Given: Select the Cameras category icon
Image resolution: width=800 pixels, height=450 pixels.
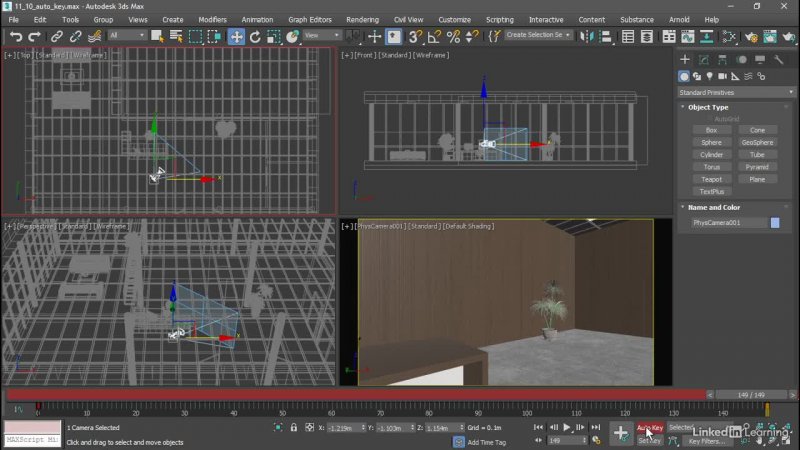Looking at the screenshot, I should tap(722, 76).
